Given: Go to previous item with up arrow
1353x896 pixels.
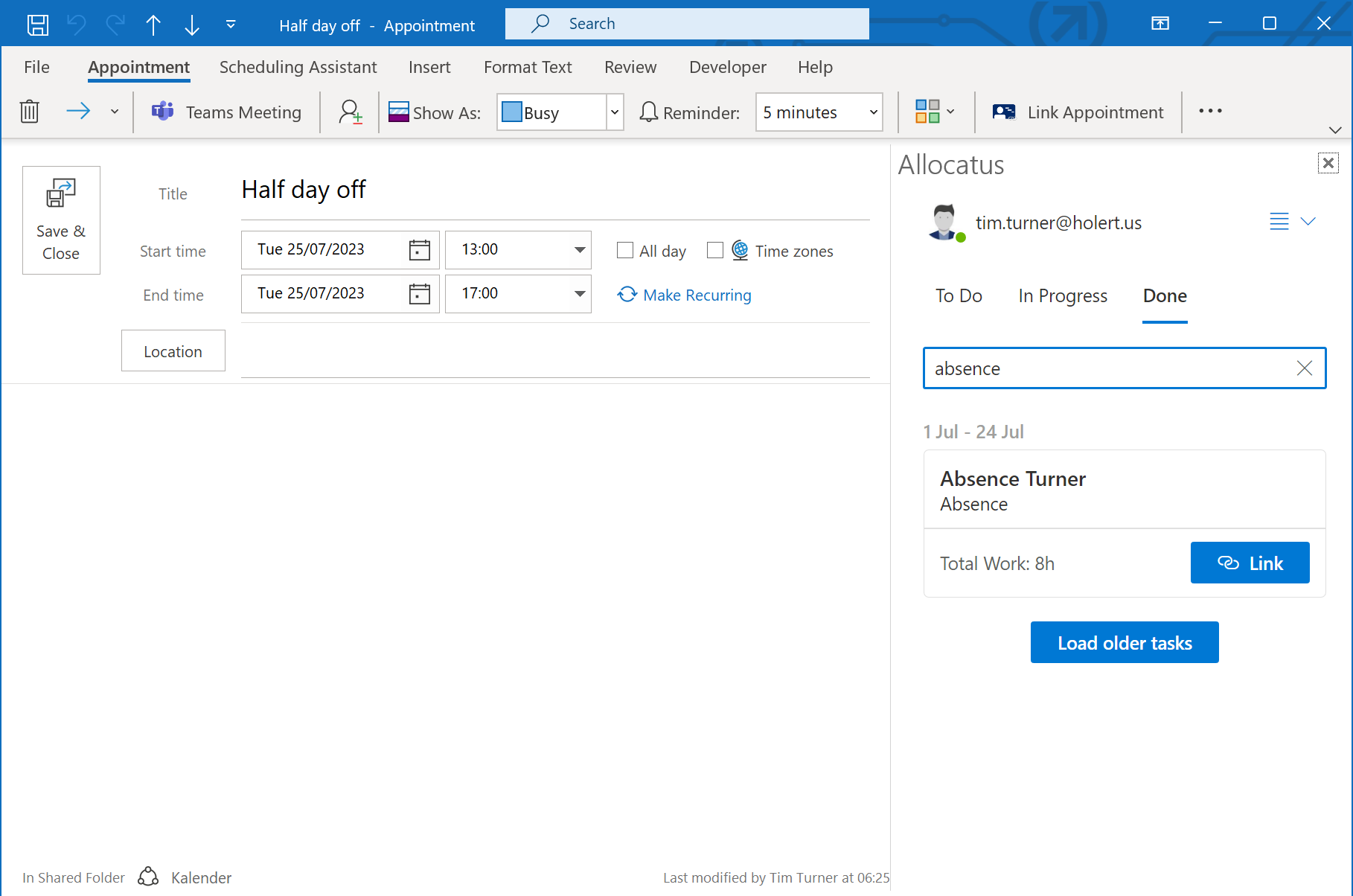Looking at the screenshot, I should (153, 25).
